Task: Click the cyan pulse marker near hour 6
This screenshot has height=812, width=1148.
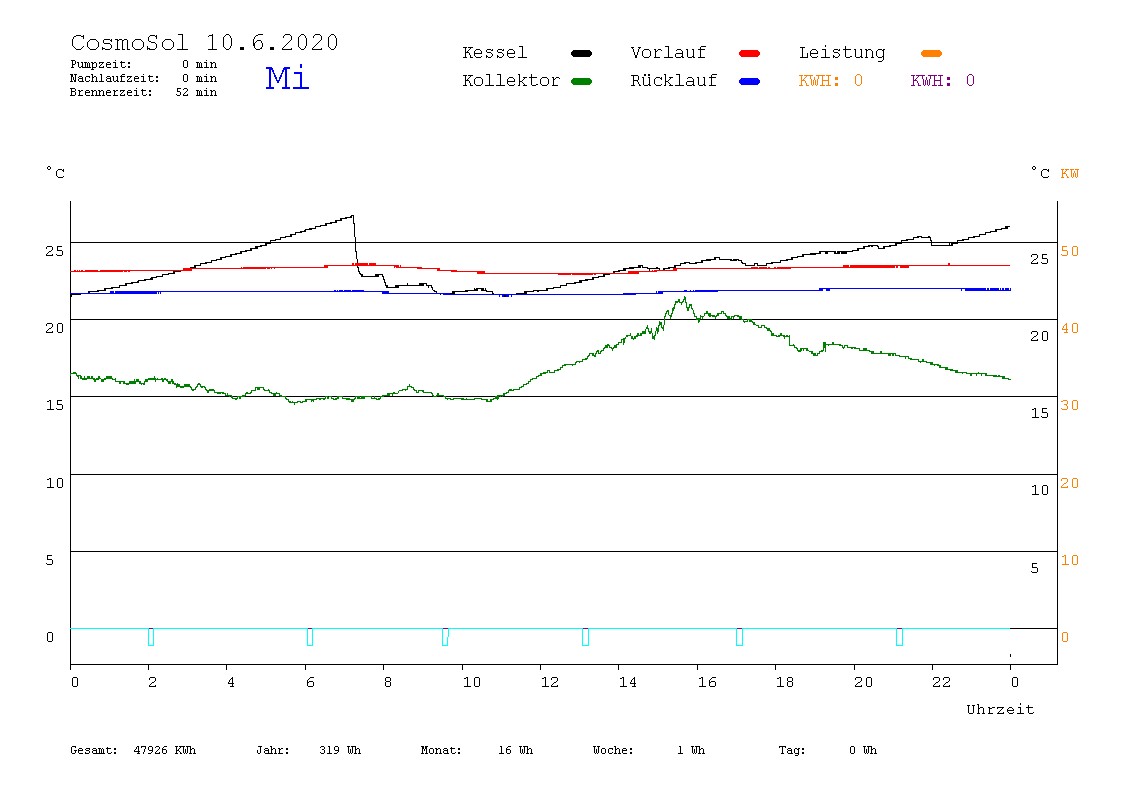Action: click(x=310, y=637)
